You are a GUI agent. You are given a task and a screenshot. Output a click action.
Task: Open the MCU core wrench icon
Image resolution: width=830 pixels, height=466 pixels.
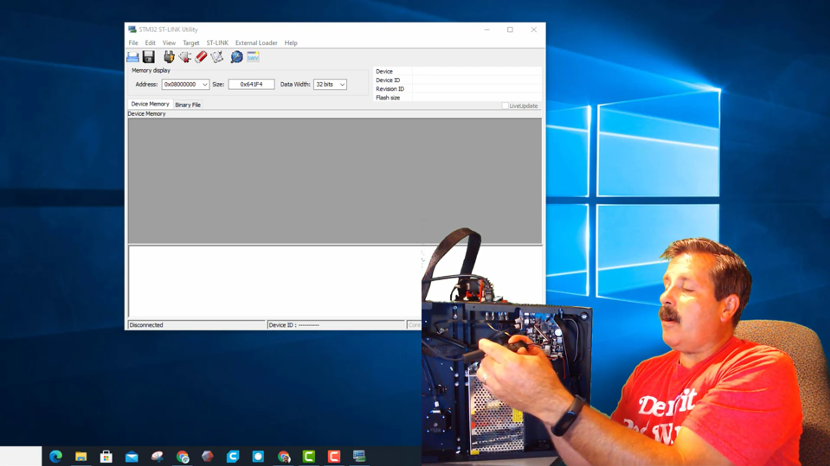point(237,57)
